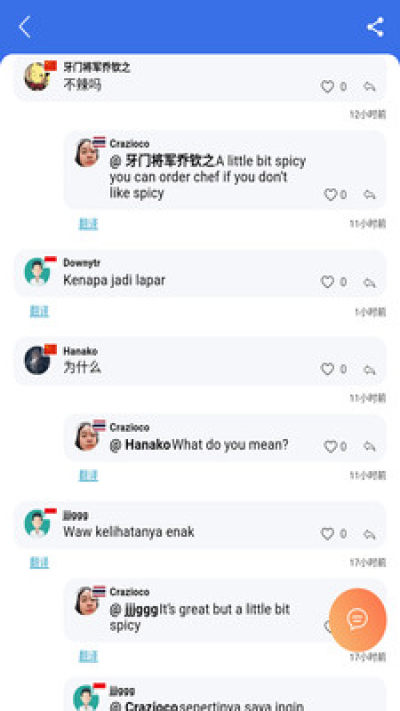Translate the "Kenapa jadi lapar" comment
Screen dimensions: 400x711
39,312
